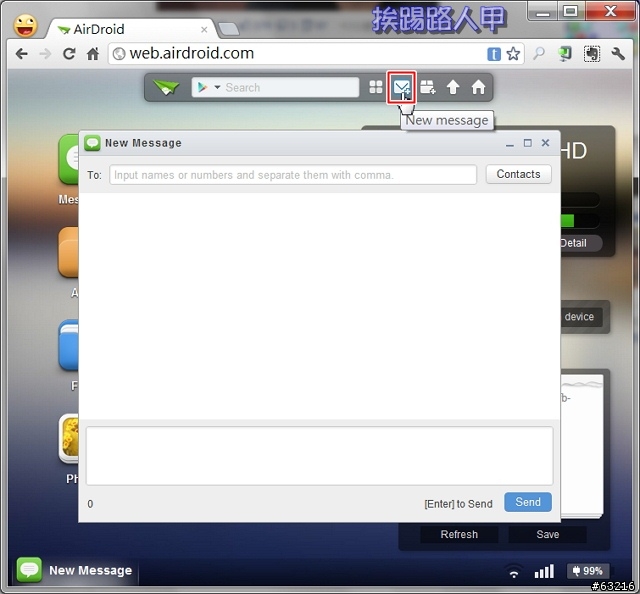Screen dimensions: 640x594
Task: Click the Refresh button in clipboard panel
Action: point(459,534)
